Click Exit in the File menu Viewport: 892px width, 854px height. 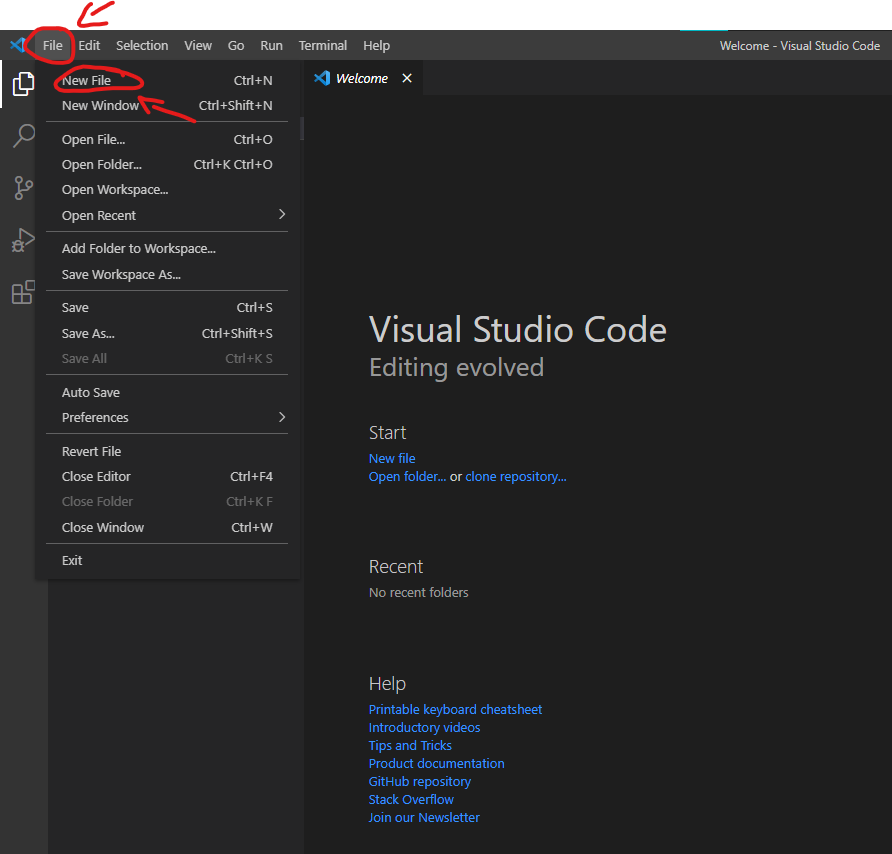[x=167, y=560]
